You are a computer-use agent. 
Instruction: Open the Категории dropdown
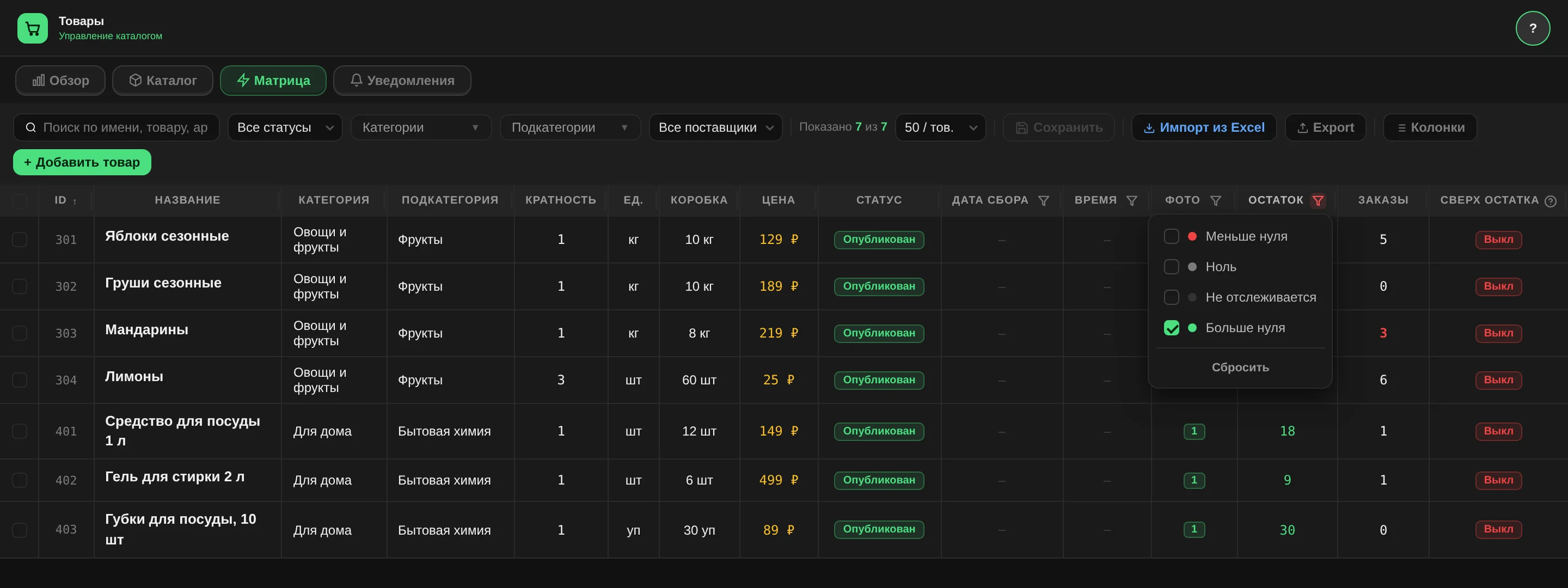coord(421,127)
